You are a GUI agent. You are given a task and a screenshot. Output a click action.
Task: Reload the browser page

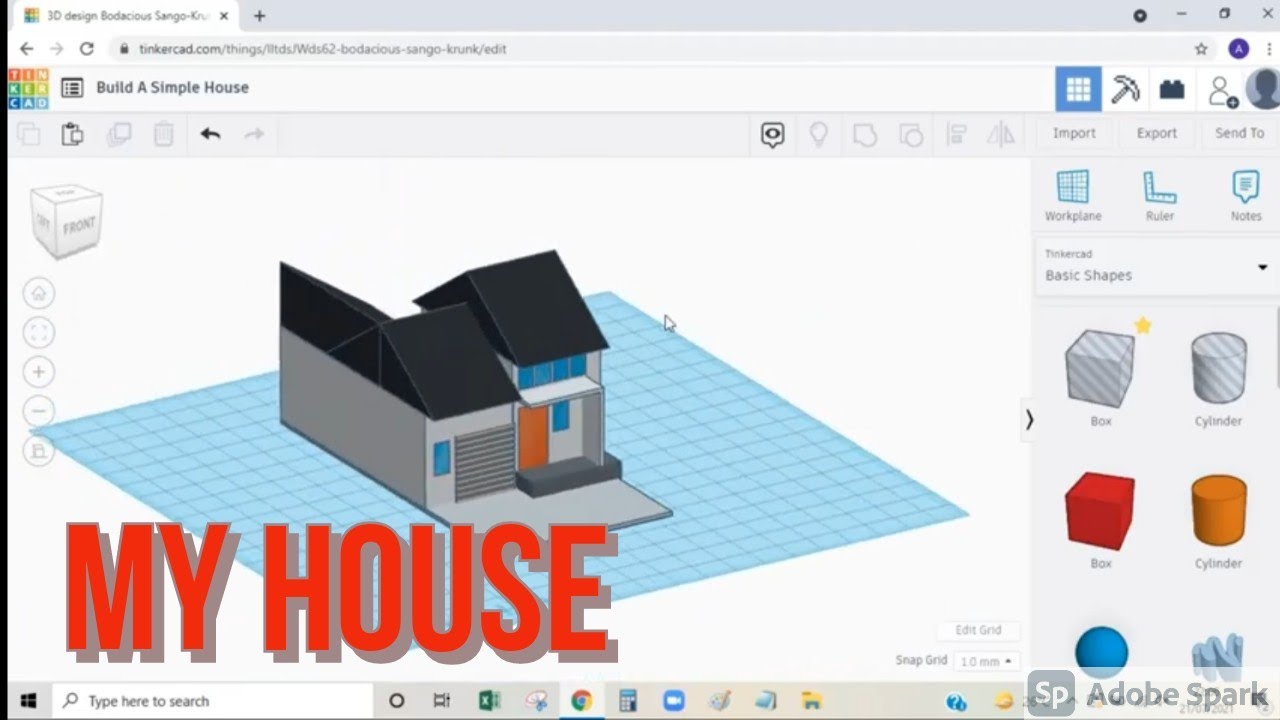pyautogui.click(x=87, y=48)
